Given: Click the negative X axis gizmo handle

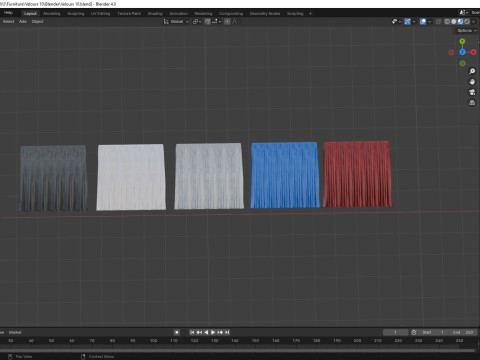Looking at the screenshot, I should click(451, 52).
